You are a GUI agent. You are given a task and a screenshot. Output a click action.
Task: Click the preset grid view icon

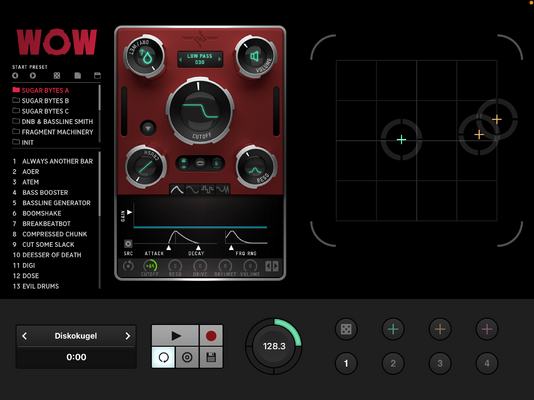point(57,76)
